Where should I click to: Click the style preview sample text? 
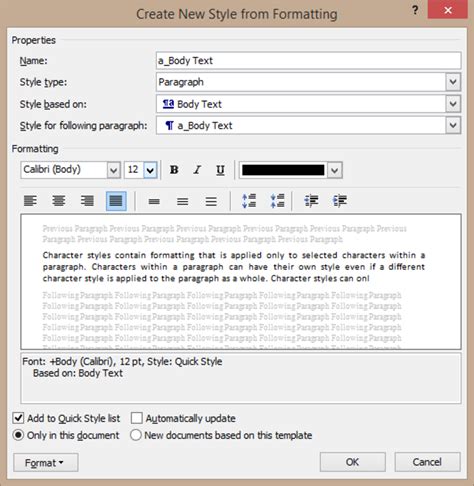234,267
